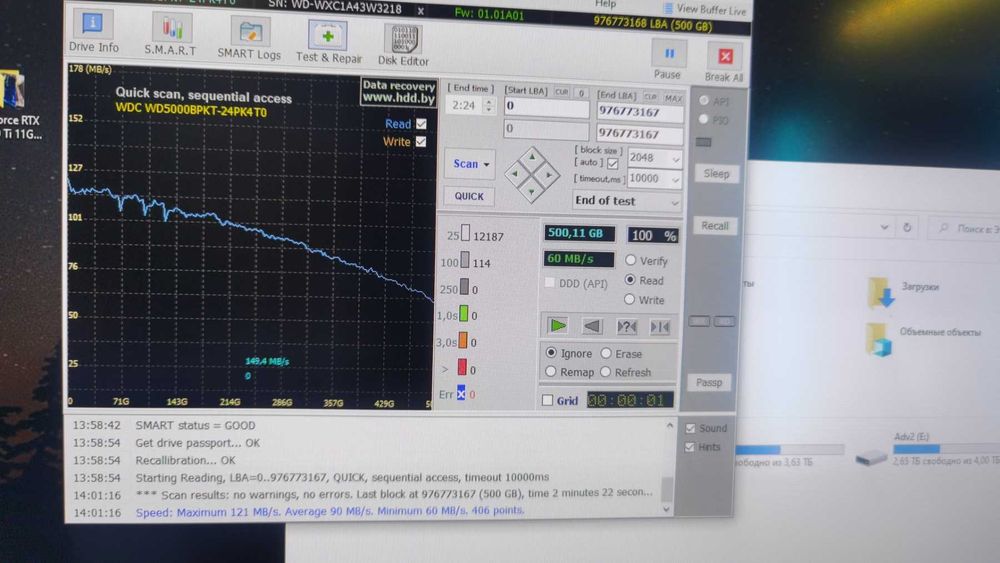Click the End LBA MAX button
Screen dimensions: 1000x563
point(673,98)
